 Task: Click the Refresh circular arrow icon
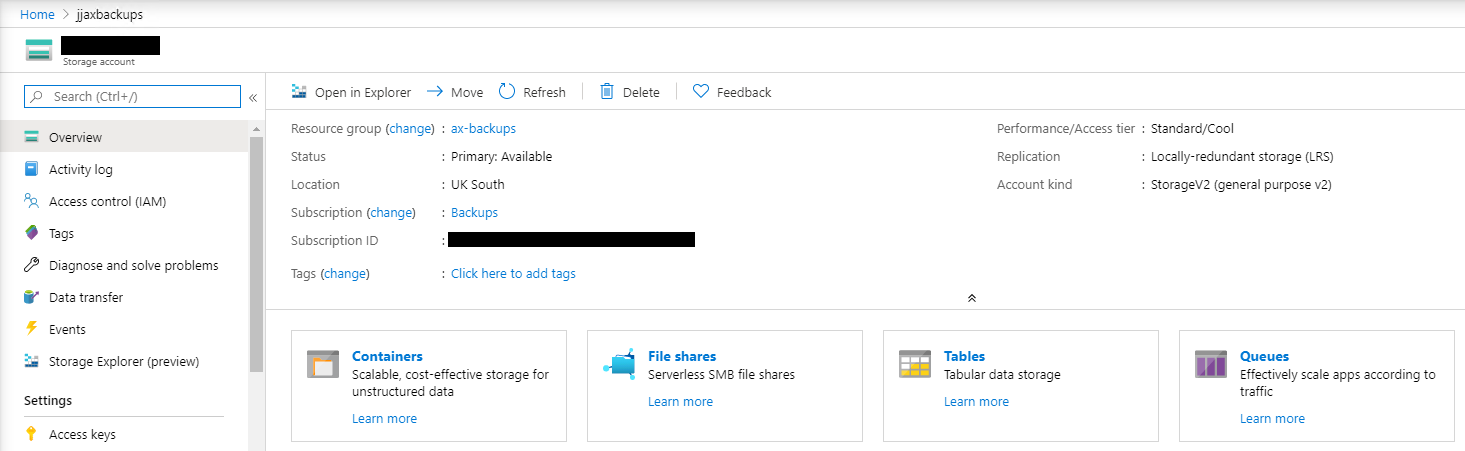tap(507, 91)
